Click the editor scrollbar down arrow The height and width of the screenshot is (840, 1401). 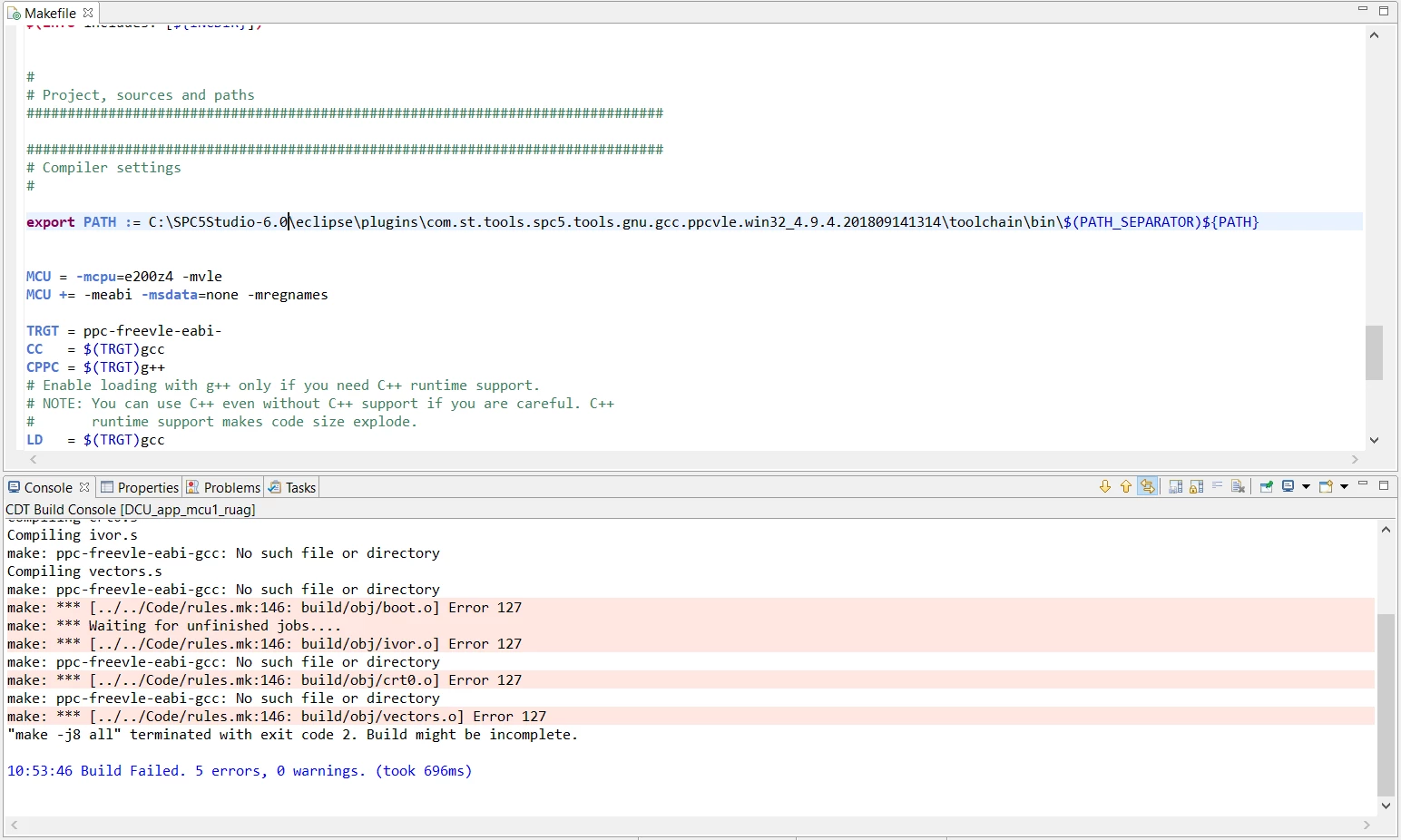click(x=1374, y=440)
